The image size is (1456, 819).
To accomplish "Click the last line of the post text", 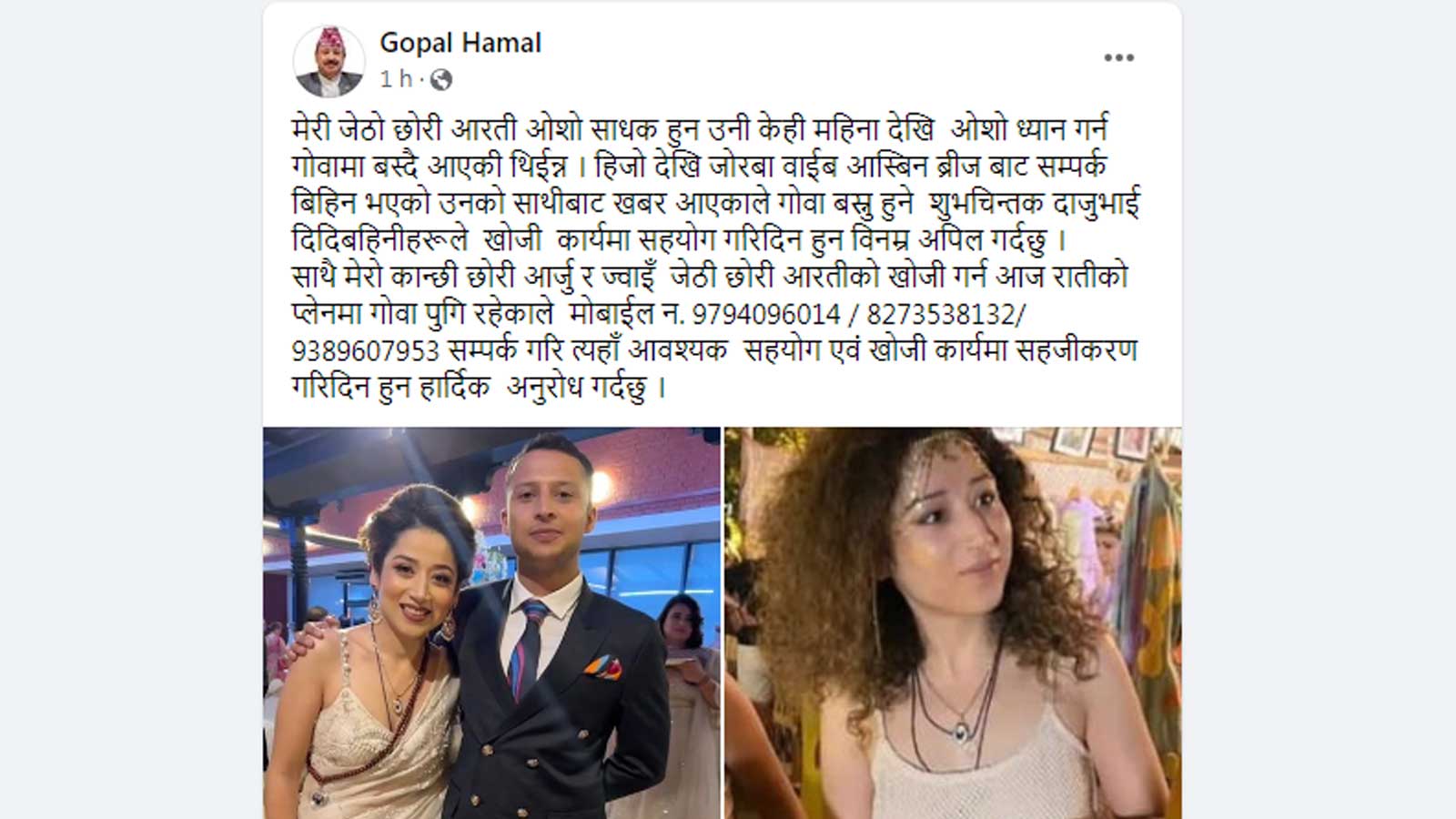I will pos(480,389).
